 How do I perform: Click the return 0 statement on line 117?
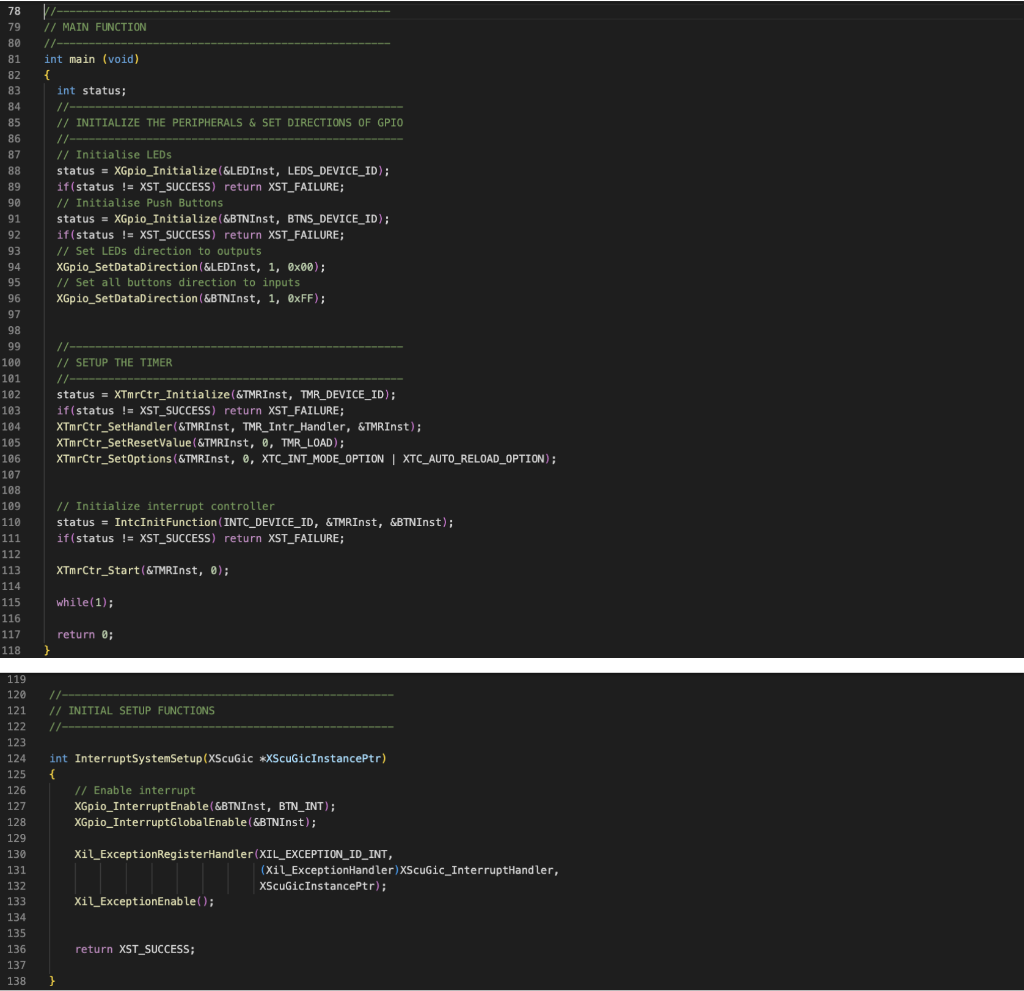(x=85, y=634)
